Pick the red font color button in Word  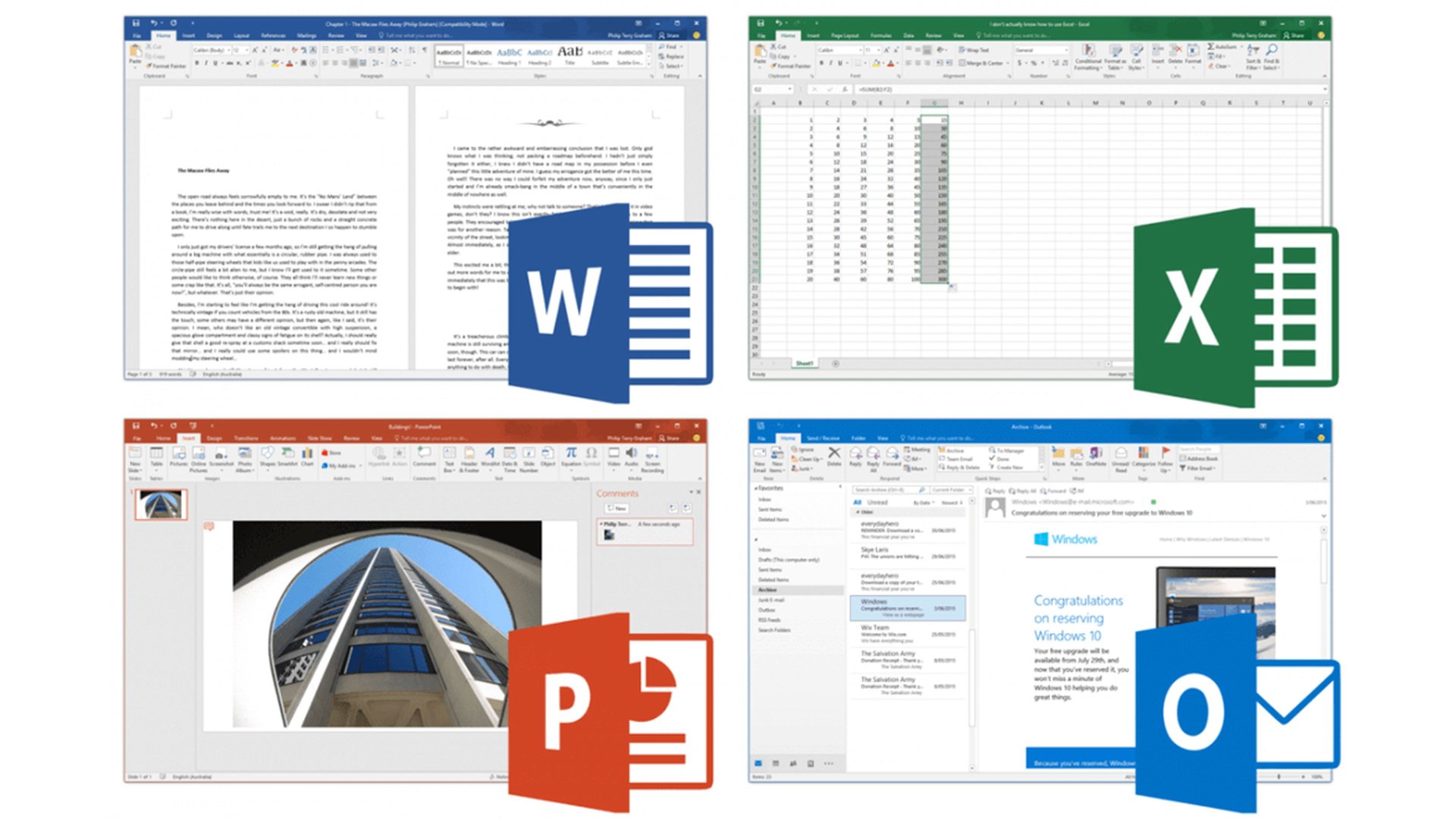(290, 63)
